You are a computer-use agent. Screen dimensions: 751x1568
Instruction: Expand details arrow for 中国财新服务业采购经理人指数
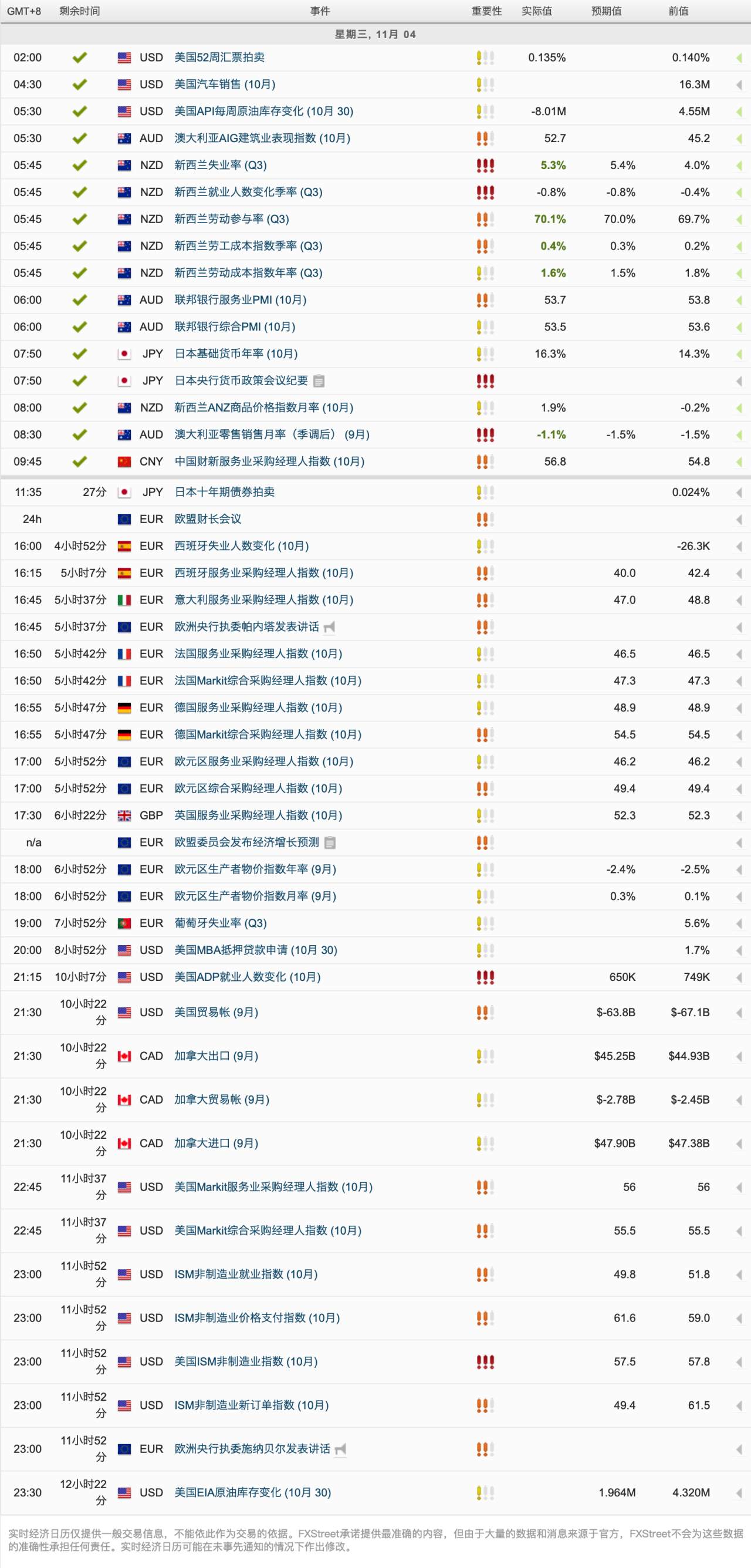point(739,461)
